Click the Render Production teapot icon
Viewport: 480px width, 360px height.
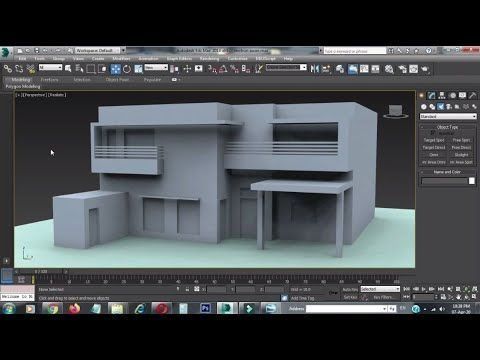point(425,69)
